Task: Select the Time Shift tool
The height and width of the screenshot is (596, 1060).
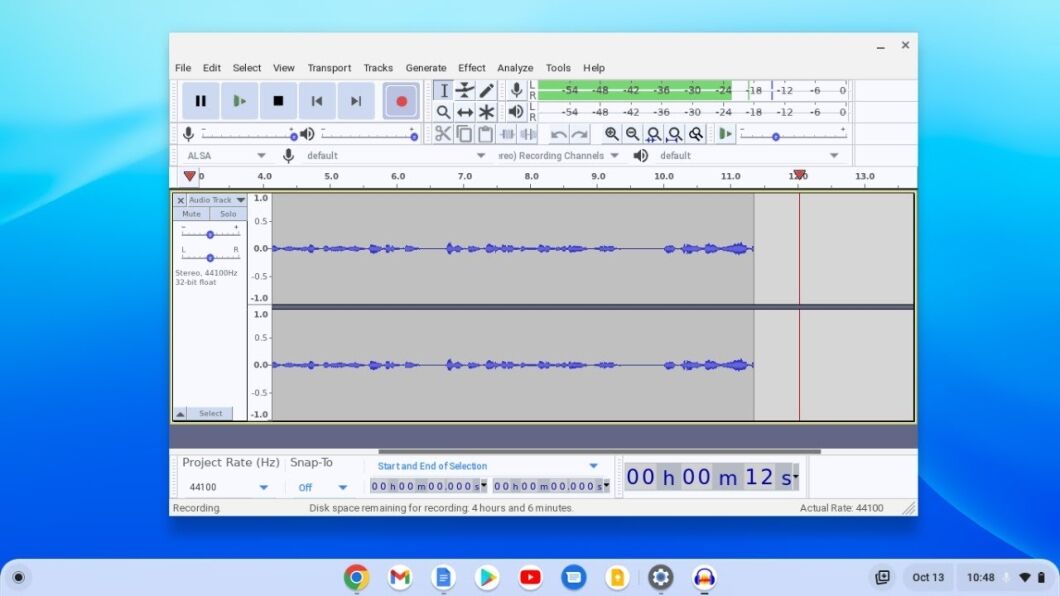Action: click(x=465, y=111)
